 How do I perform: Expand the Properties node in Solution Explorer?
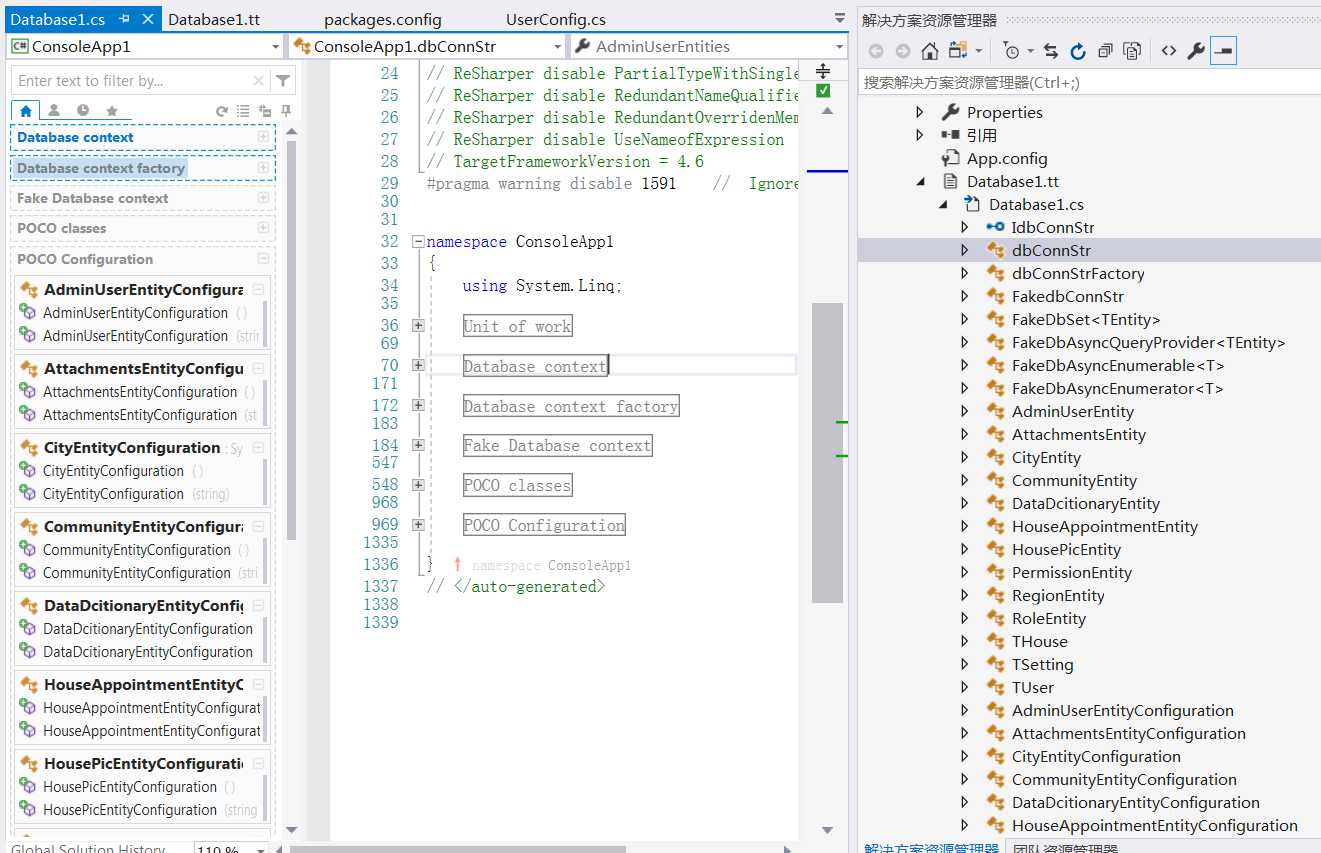point(920,112)
